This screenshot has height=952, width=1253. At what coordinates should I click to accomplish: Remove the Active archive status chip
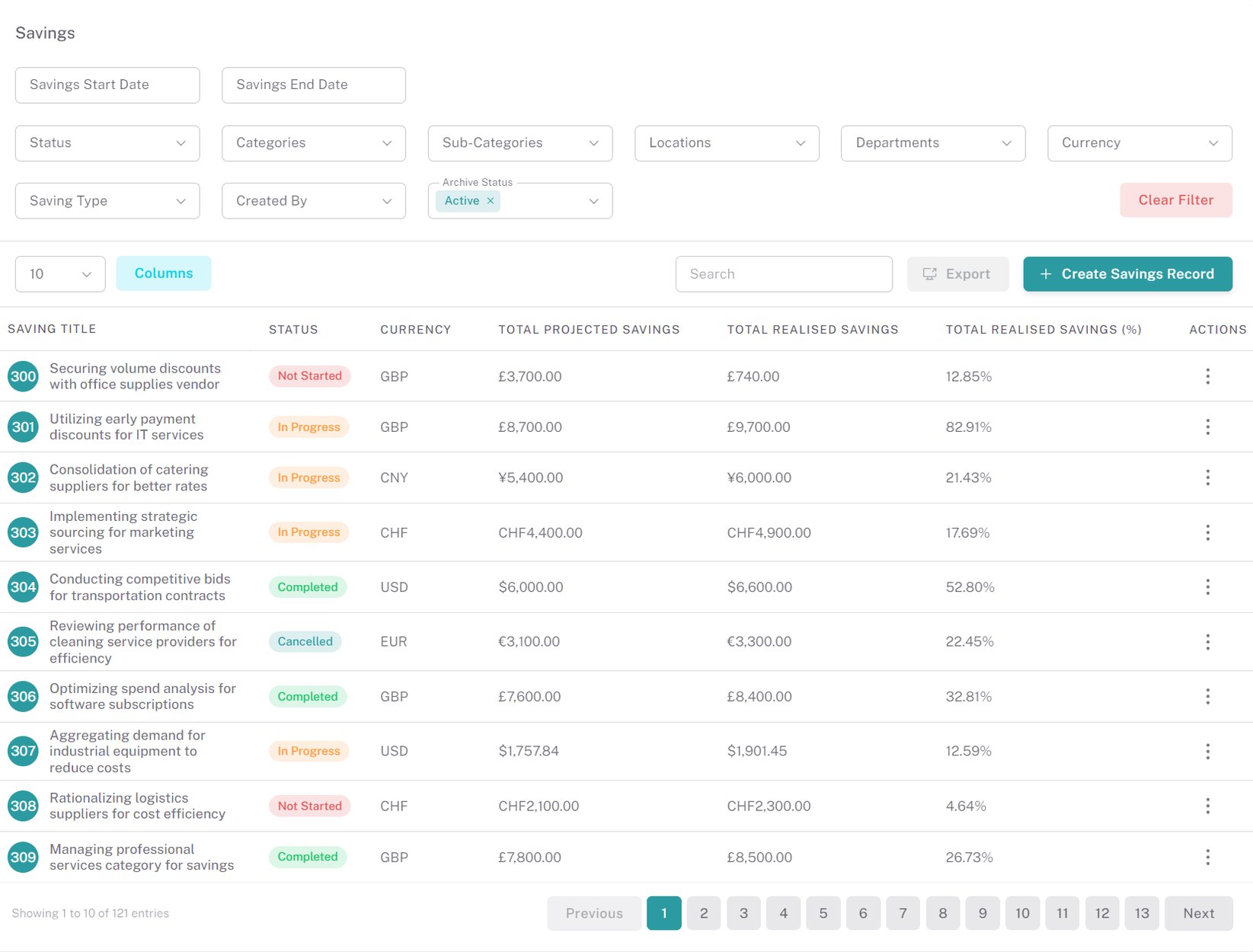click(x=491, y=201)
